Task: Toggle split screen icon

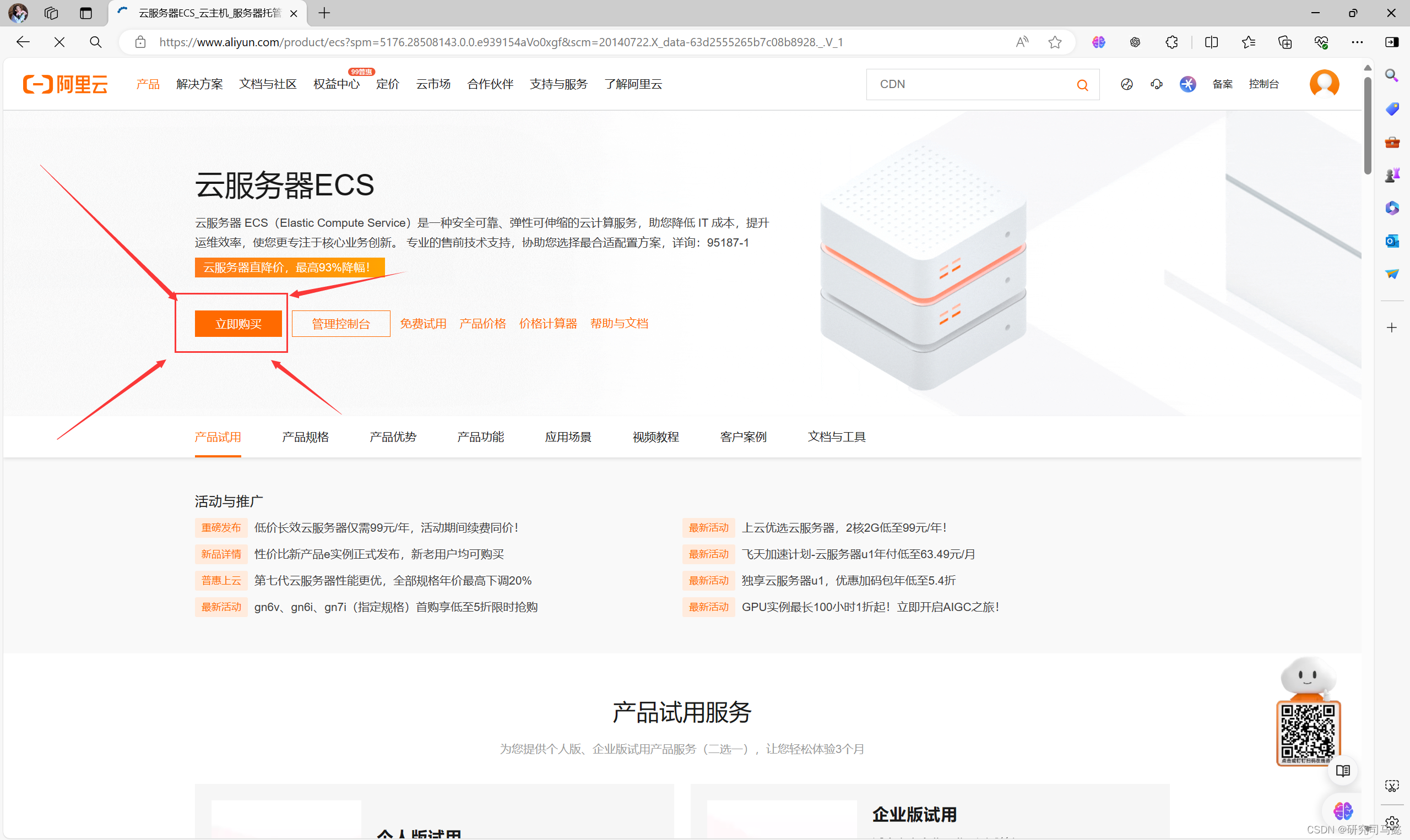Action: [1211, 42]
